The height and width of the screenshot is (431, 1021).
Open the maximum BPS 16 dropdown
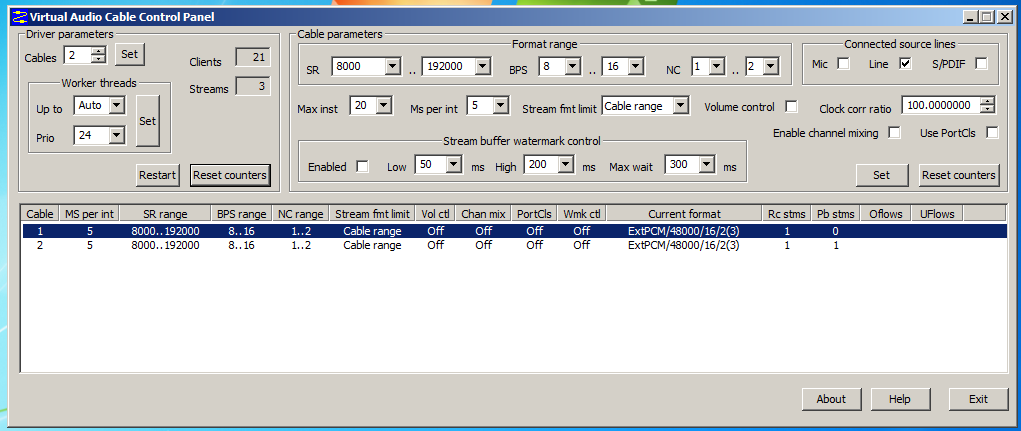pyautogui.click(x=636, y=66)
